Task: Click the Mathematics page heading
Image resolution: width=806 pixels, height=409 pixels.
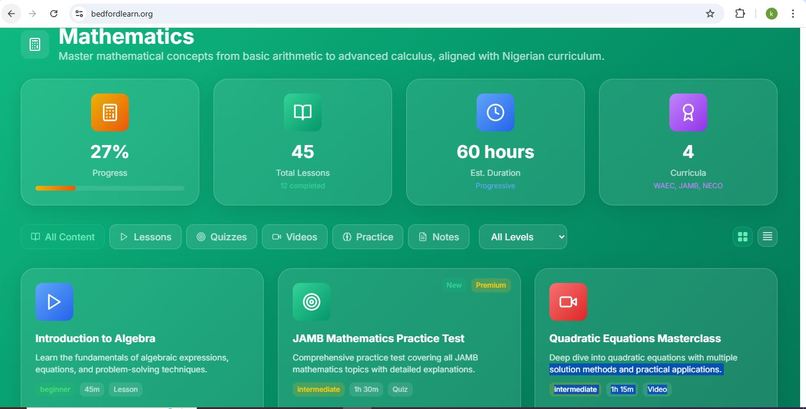Action: point(126,37)
